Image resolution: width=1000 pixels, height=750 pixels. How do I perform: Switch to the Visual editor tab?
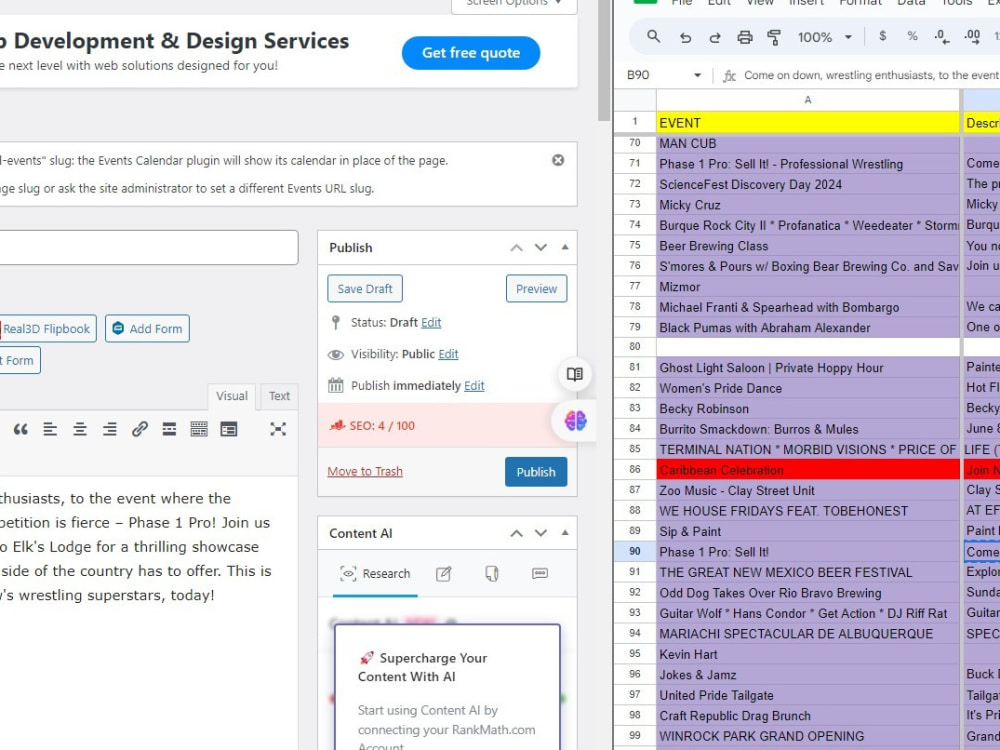232,396
